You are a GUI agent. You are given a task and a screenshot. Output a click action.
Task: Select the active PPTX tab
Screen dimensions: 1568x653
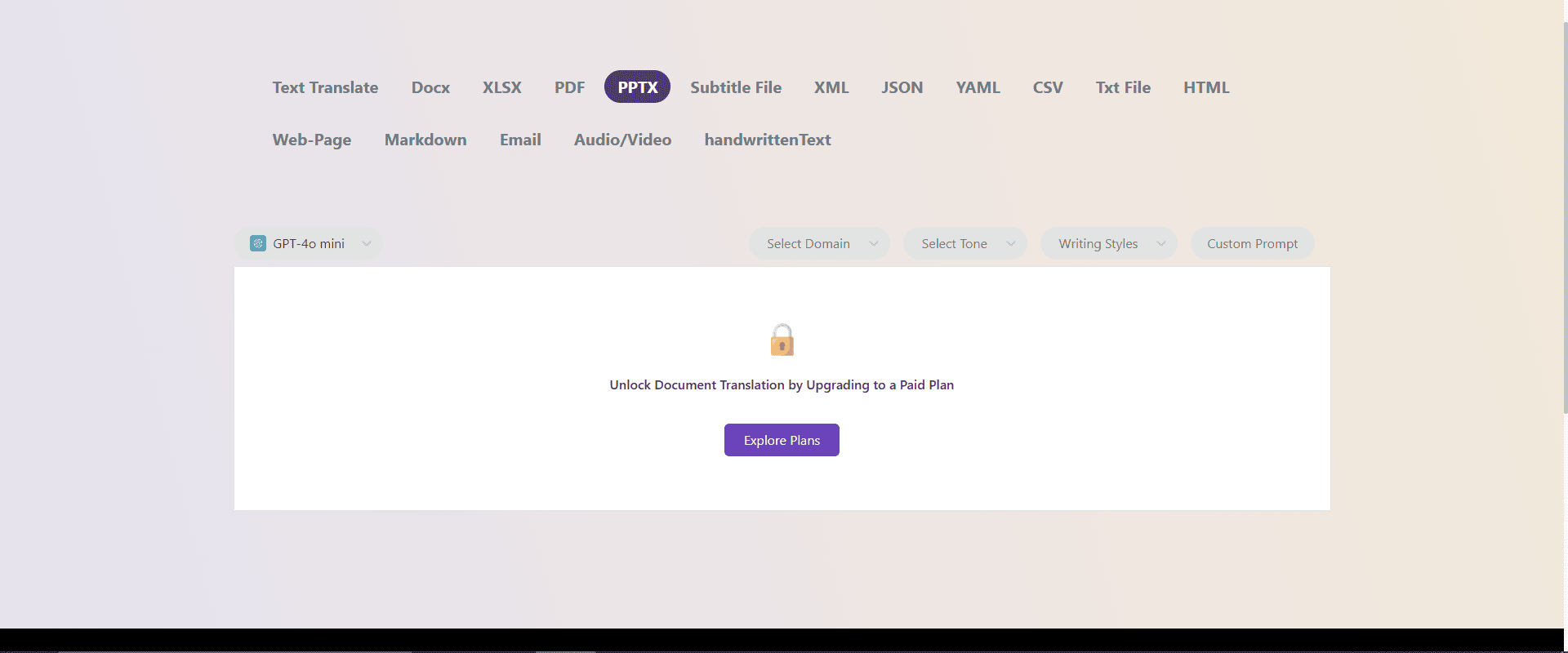coord(637,87)
